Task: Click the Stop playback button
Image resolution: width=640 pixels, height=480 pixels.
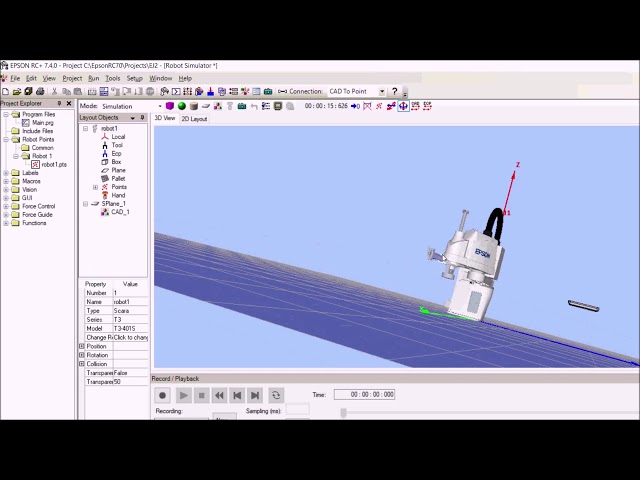Action: [201, 395]
